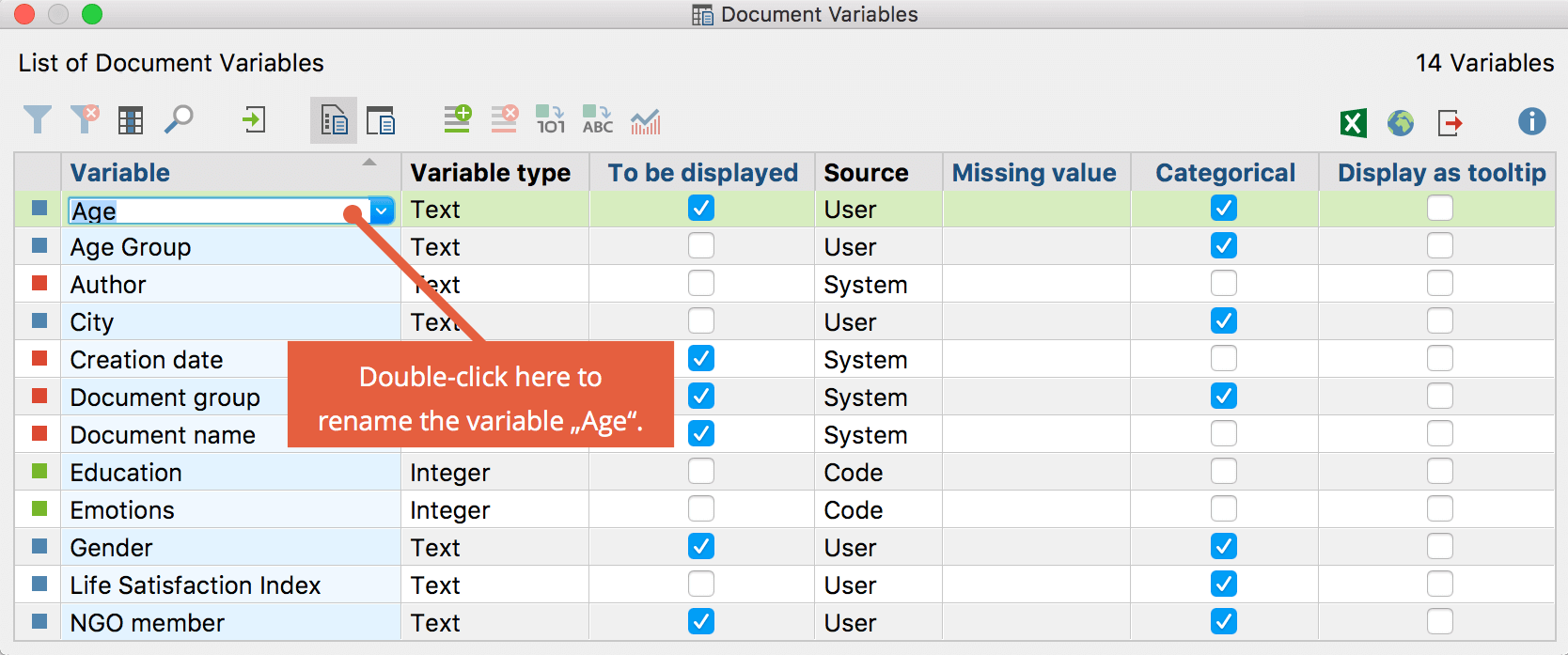The image size is (1568, 655).
Task: Switch to the List of Variables view icon
Action: [x=334, y=120]
